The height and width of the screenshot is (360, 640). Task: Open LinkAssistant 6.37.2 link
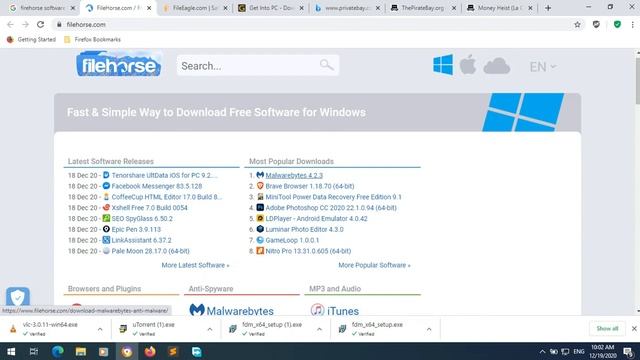142,240
